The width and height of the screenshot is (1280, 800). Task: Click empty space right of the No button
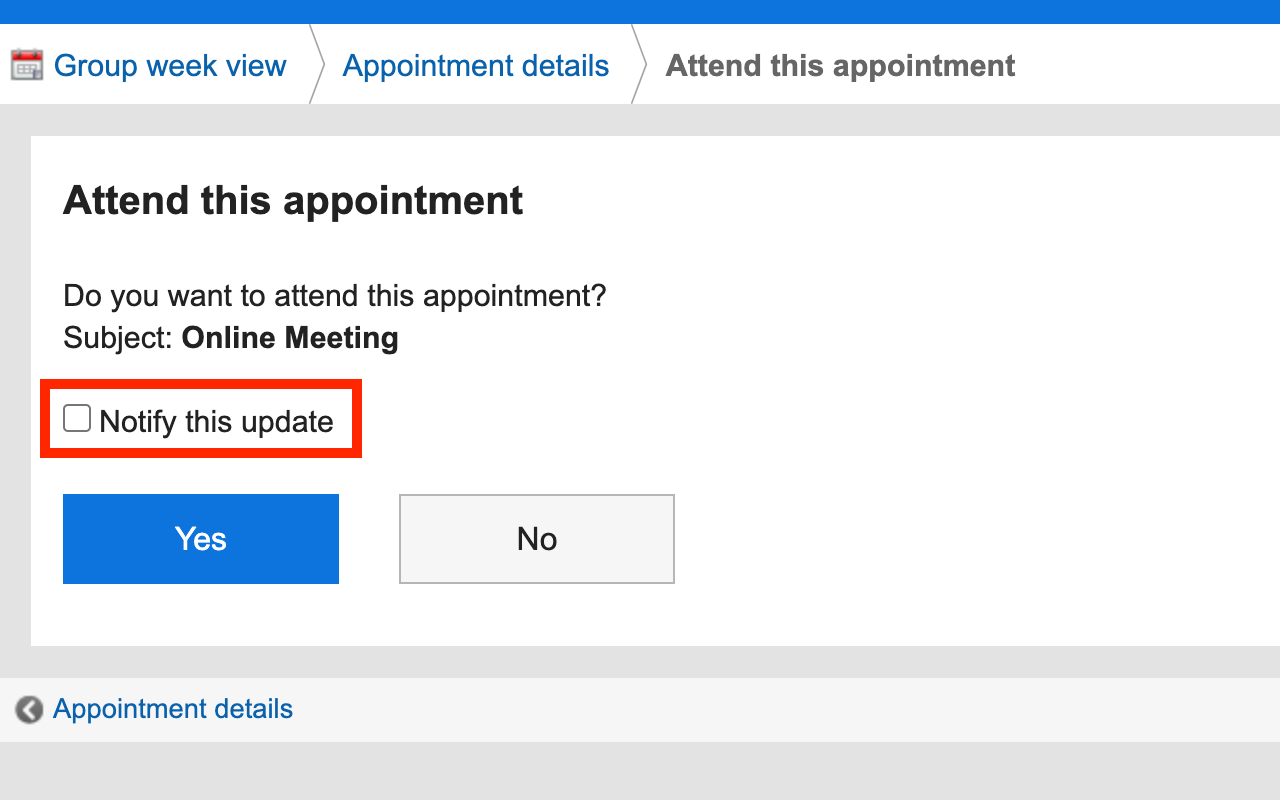point(900,539)
